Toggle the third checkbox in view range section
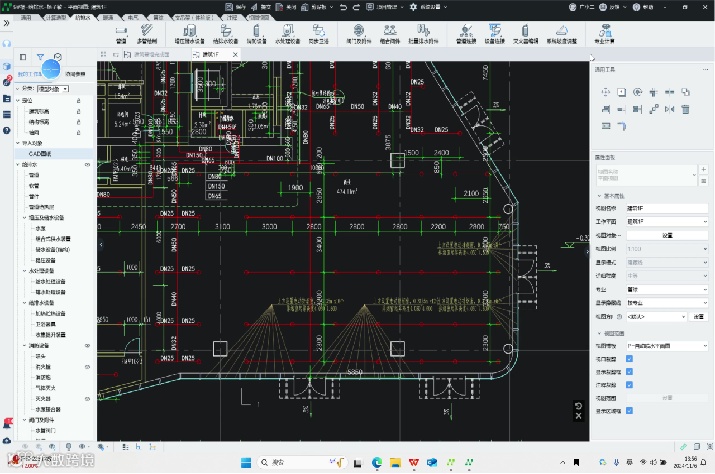 629,384
